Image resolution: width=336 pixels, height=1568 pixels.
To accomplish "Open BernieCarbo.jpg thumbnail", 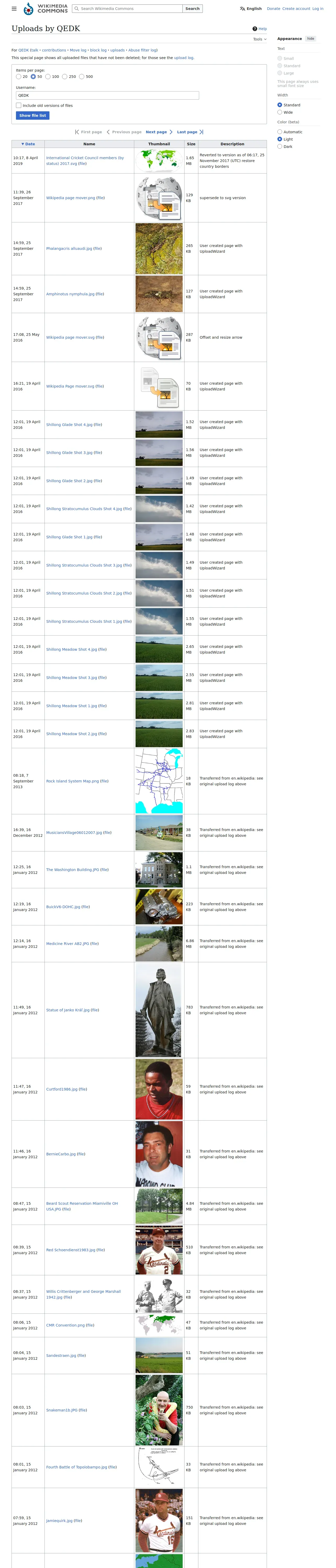I will point(159,1154).
